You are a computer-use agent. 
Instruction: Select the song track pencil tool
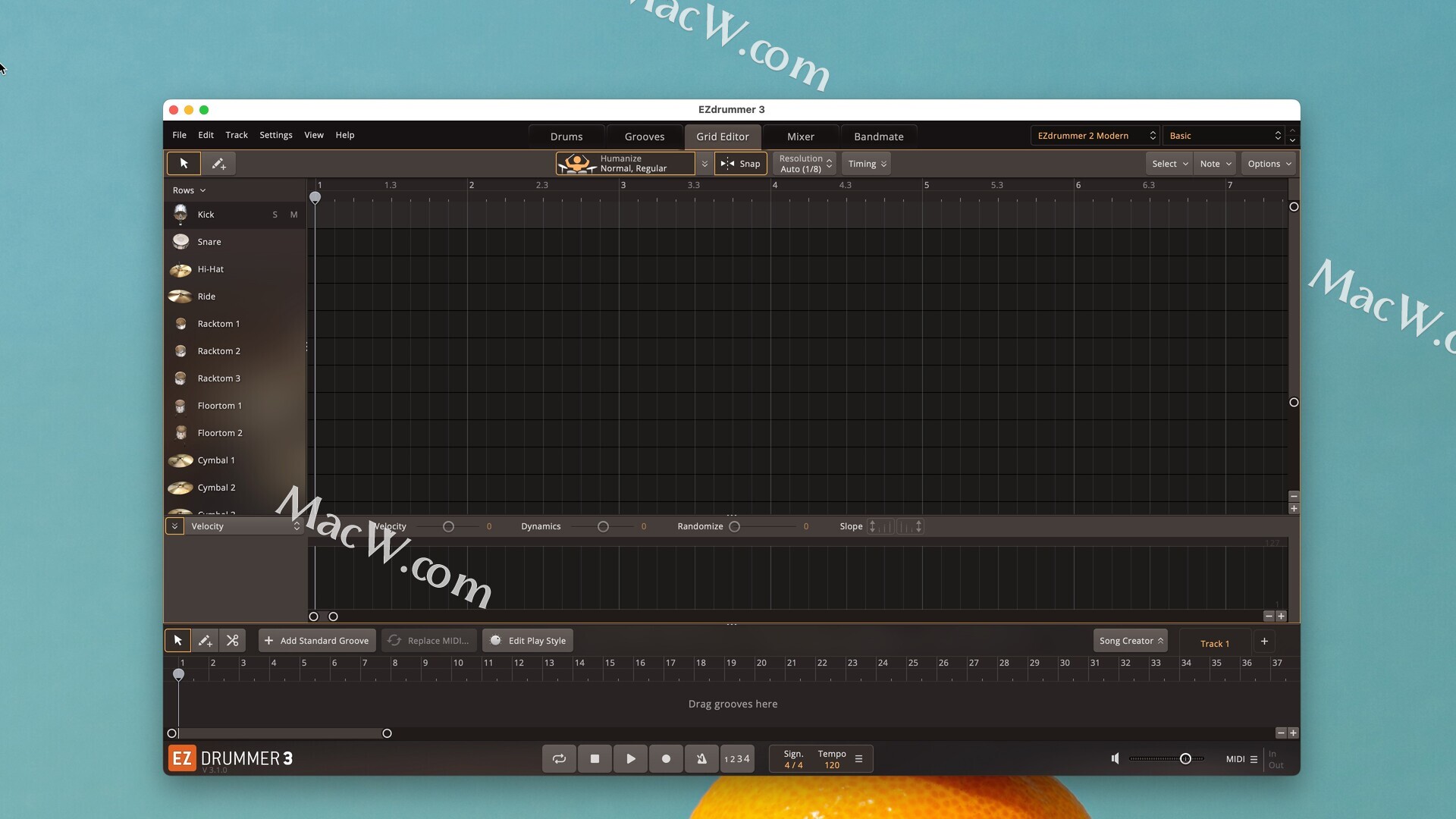205,641
